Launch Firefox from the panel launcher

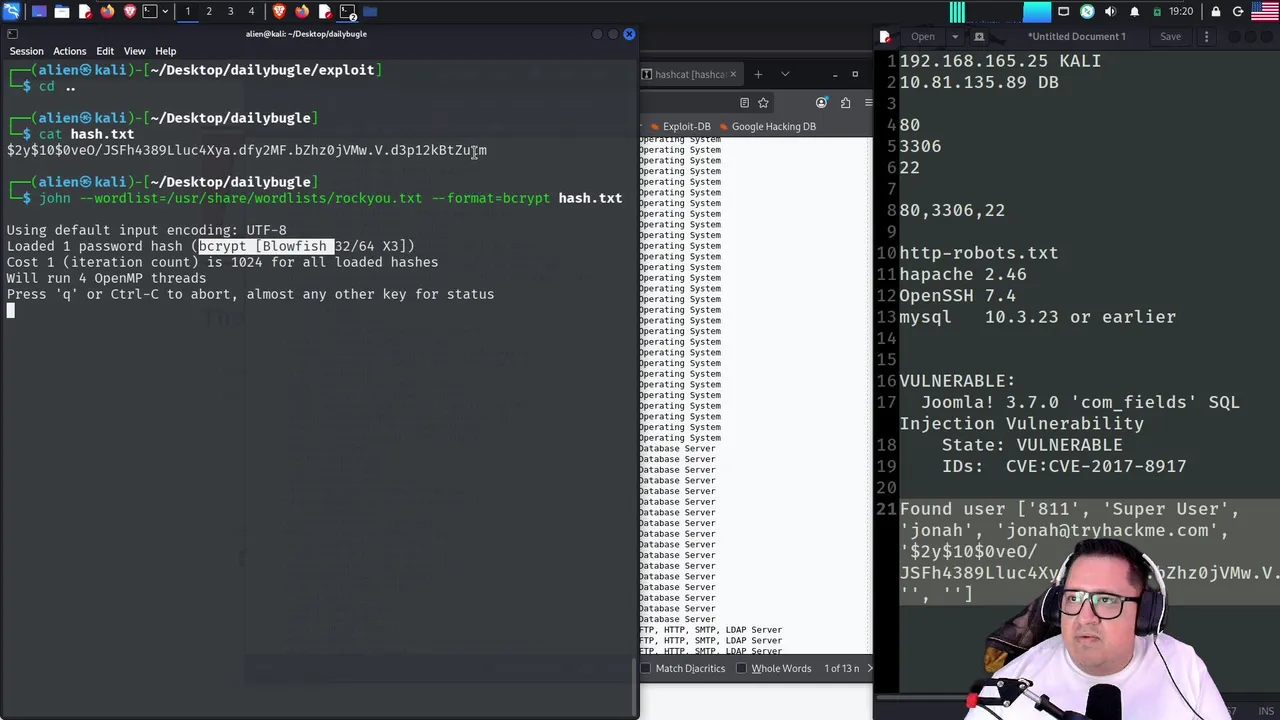pyautogui.click(x=108, y=12)
